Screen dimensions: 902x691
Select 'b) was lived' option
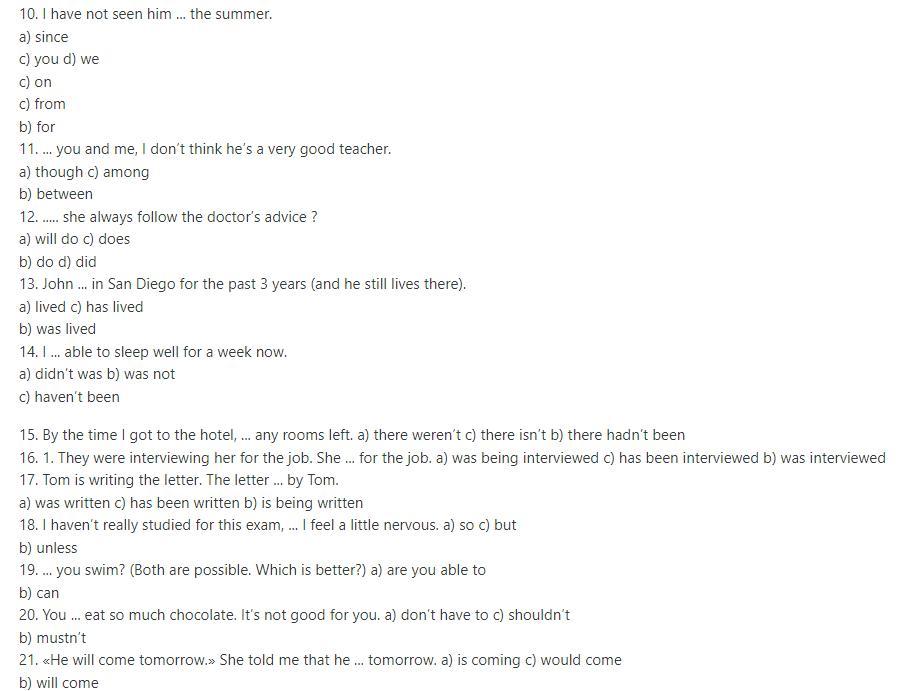pyautogui.click(x=58, y=329)
